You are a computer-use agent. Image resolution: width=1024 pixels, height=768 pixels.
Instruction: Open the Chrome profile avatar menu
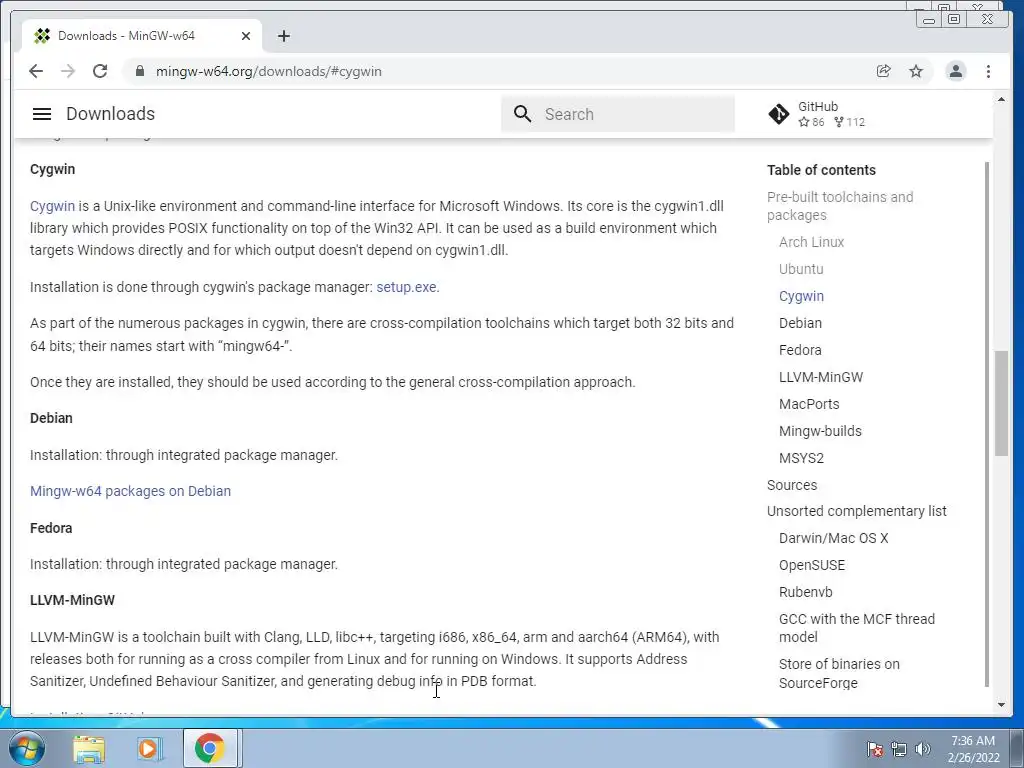[955, 71]
